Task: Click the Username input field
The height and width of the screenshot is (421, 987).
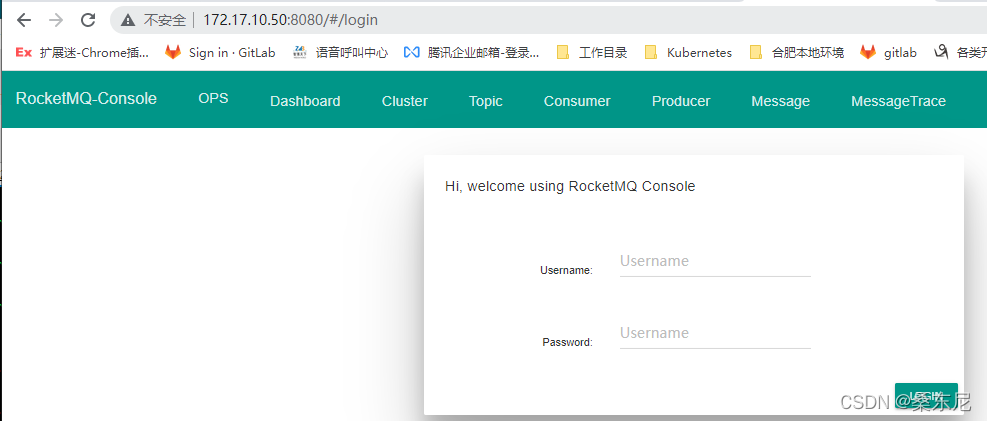Action: coord(715,262)
